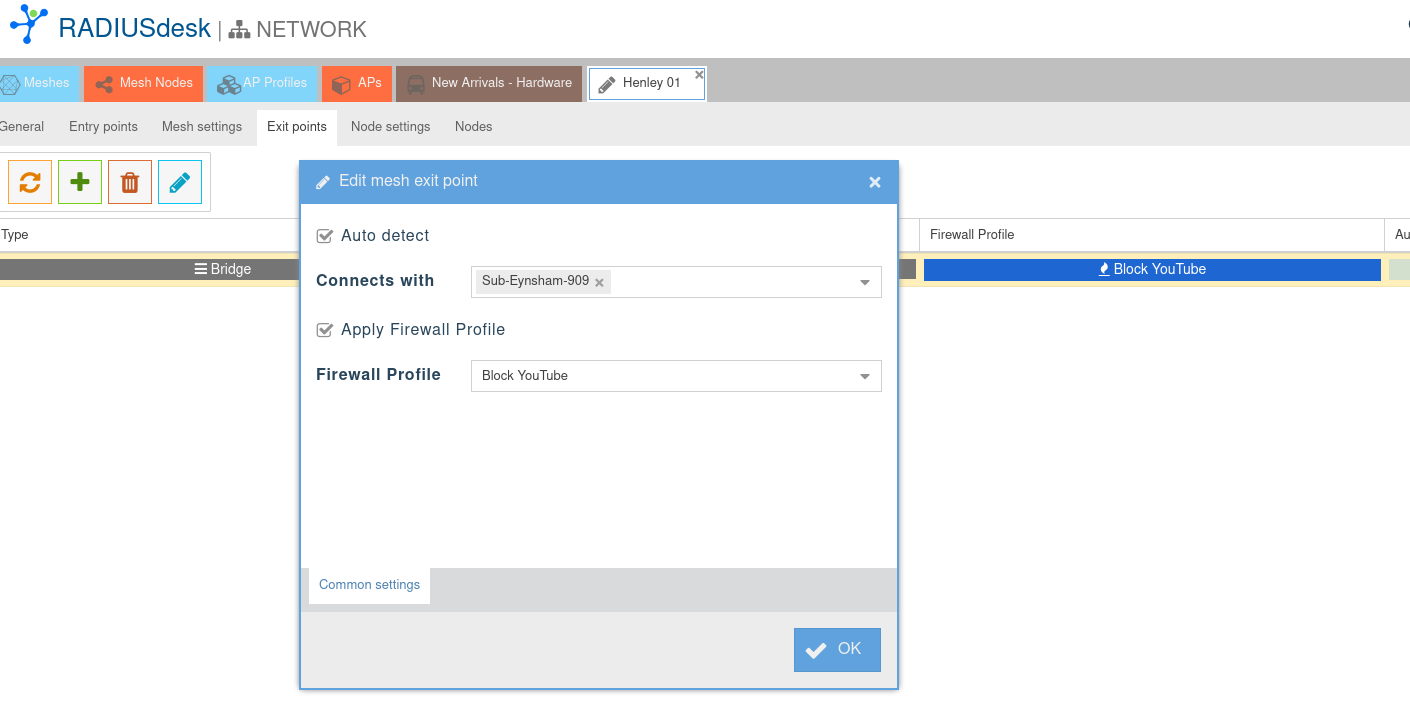Click the trash delete icon
Screen dimensions: 1410x712
pyautogui.click(x=130, y=182)
